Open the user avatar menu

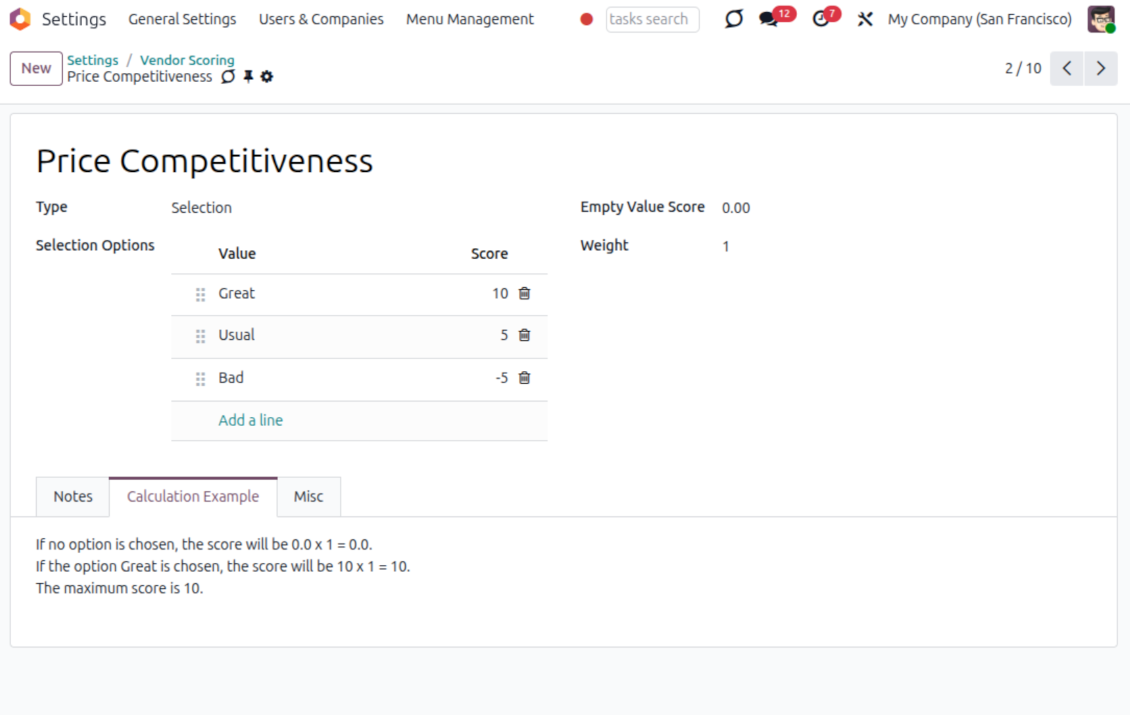pos(1101,19)
